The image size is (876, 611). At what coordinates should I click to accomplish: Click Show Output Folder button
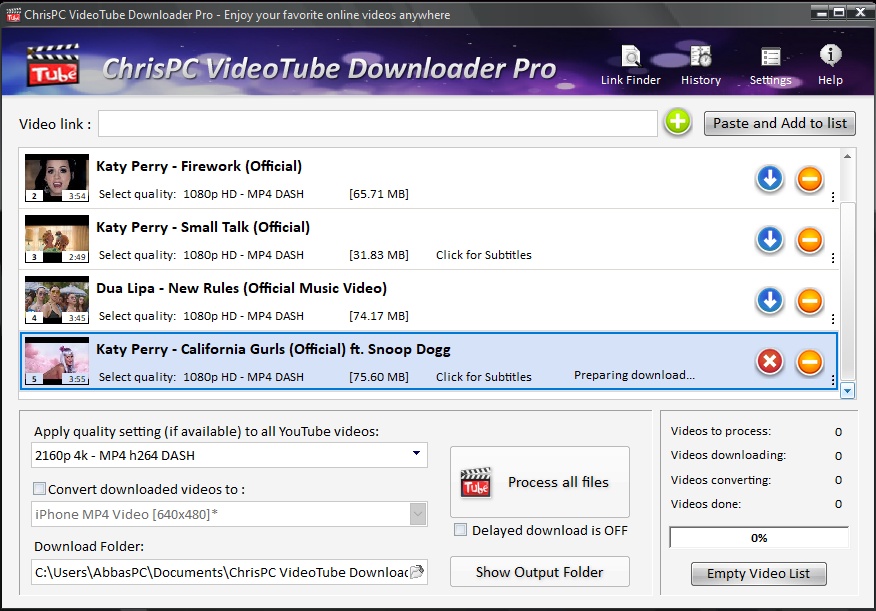540,571
